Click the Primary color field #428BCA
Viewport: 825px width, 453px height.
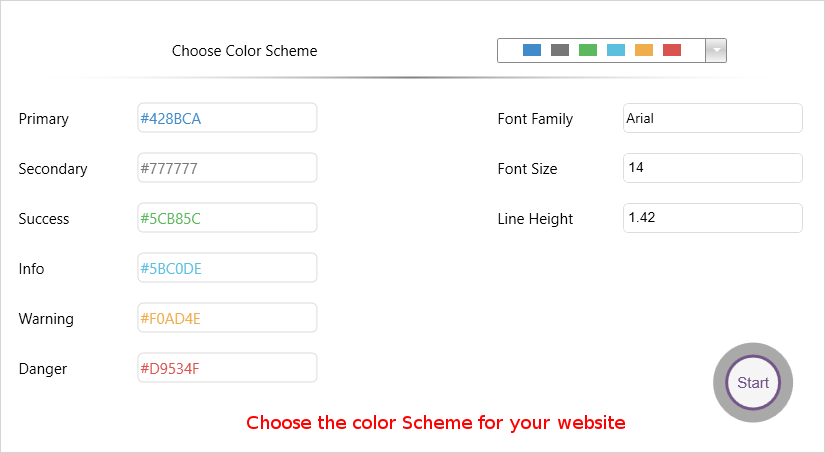coord(227,118)
